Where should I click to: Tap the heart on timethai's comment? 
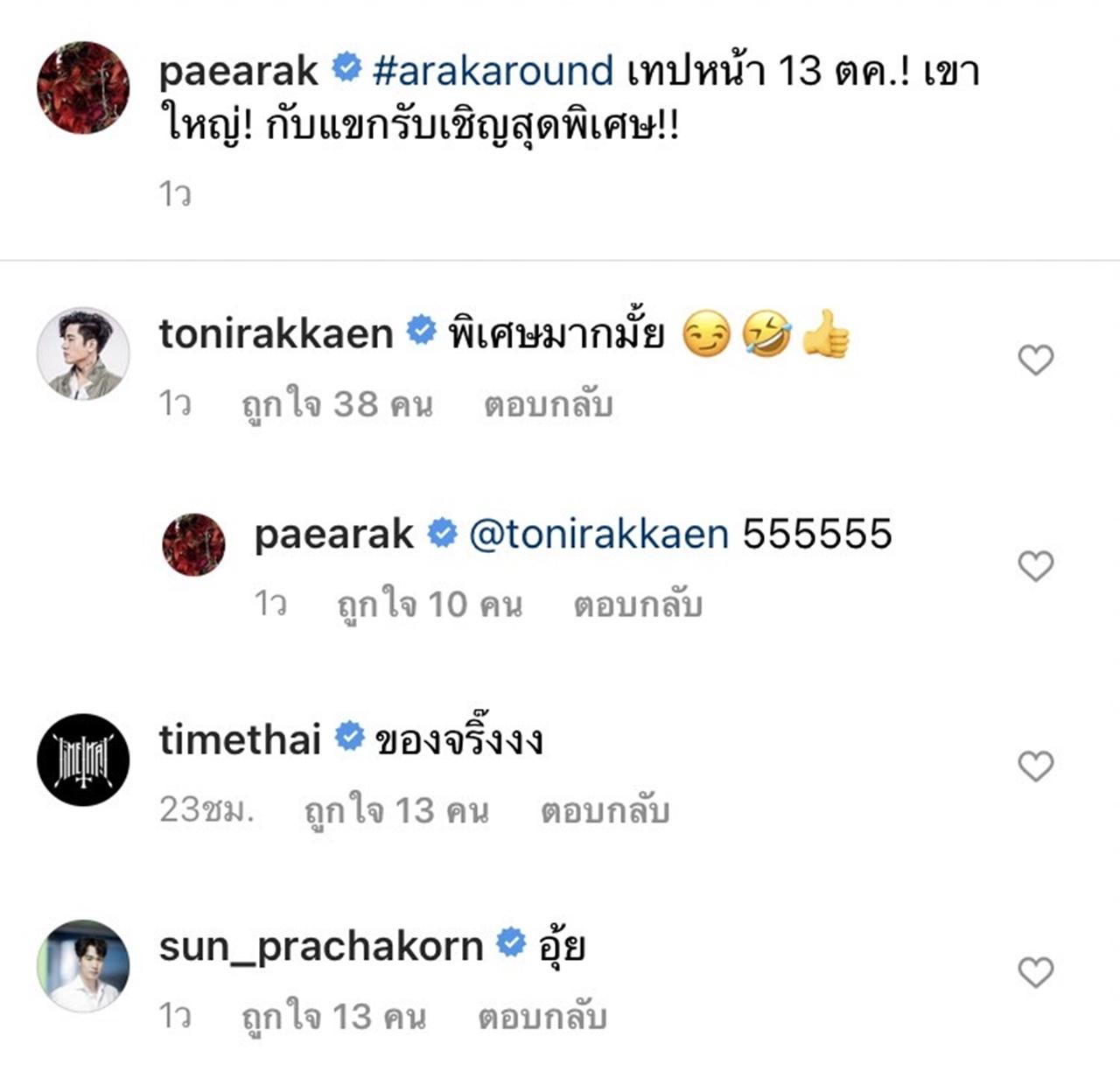pyautogui.click(x=1035, y=767)
